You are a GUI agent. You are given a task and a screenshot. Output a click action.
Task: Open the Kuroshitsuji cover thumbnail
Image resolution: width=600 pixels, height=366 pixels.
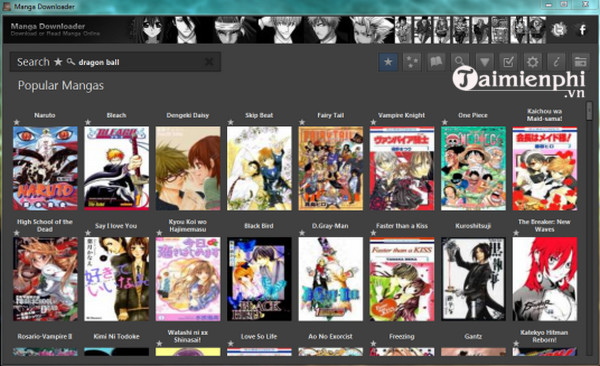click(473, 279)
